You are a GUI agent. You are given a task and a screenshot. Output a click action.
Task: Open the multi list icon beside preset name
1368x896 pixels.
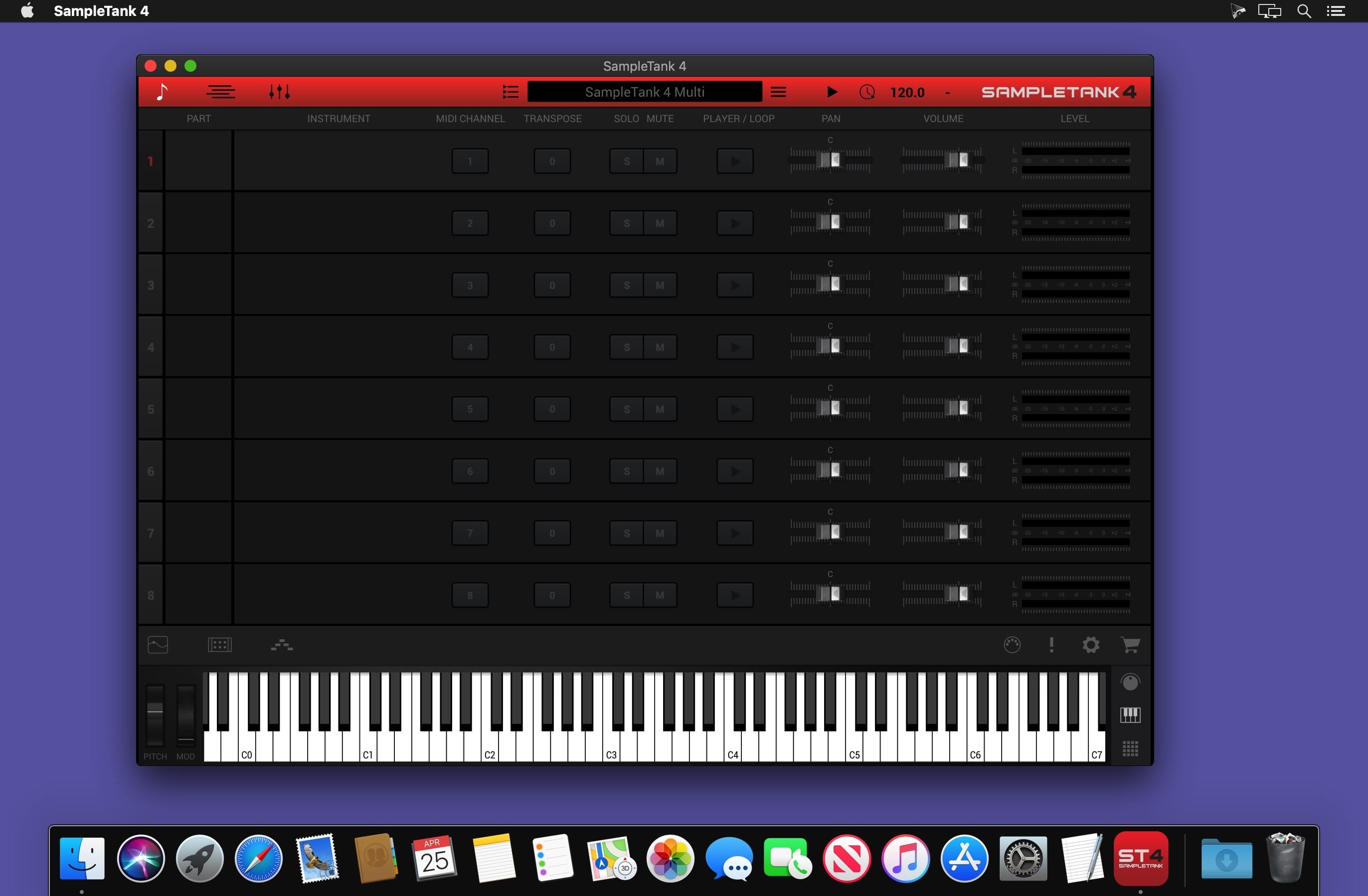(x=511, y=92)
